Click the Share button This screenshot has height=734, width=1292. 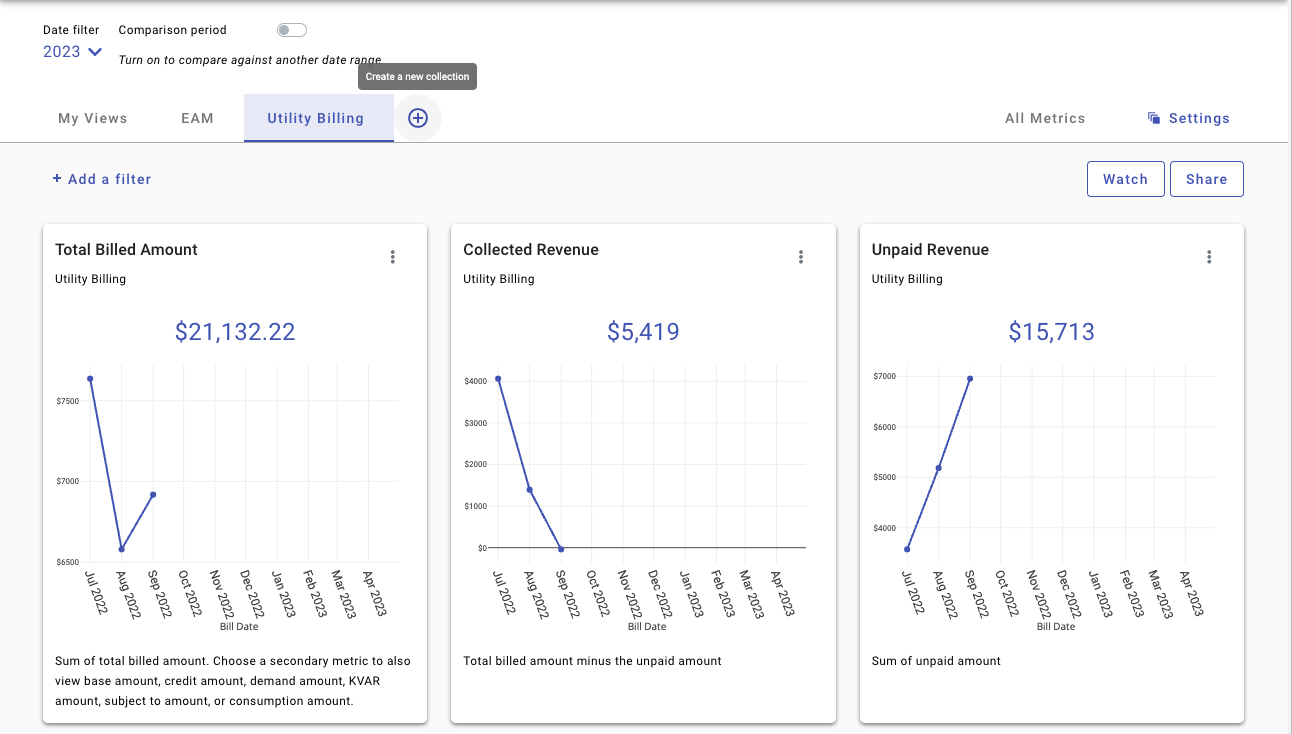click(x=1206, y=178)
